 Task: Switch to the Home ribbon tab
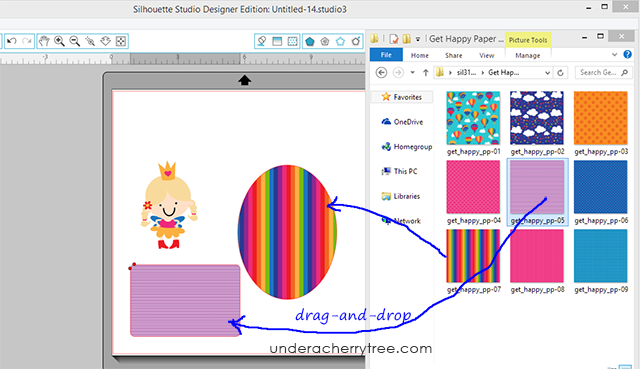pos(420,55)
